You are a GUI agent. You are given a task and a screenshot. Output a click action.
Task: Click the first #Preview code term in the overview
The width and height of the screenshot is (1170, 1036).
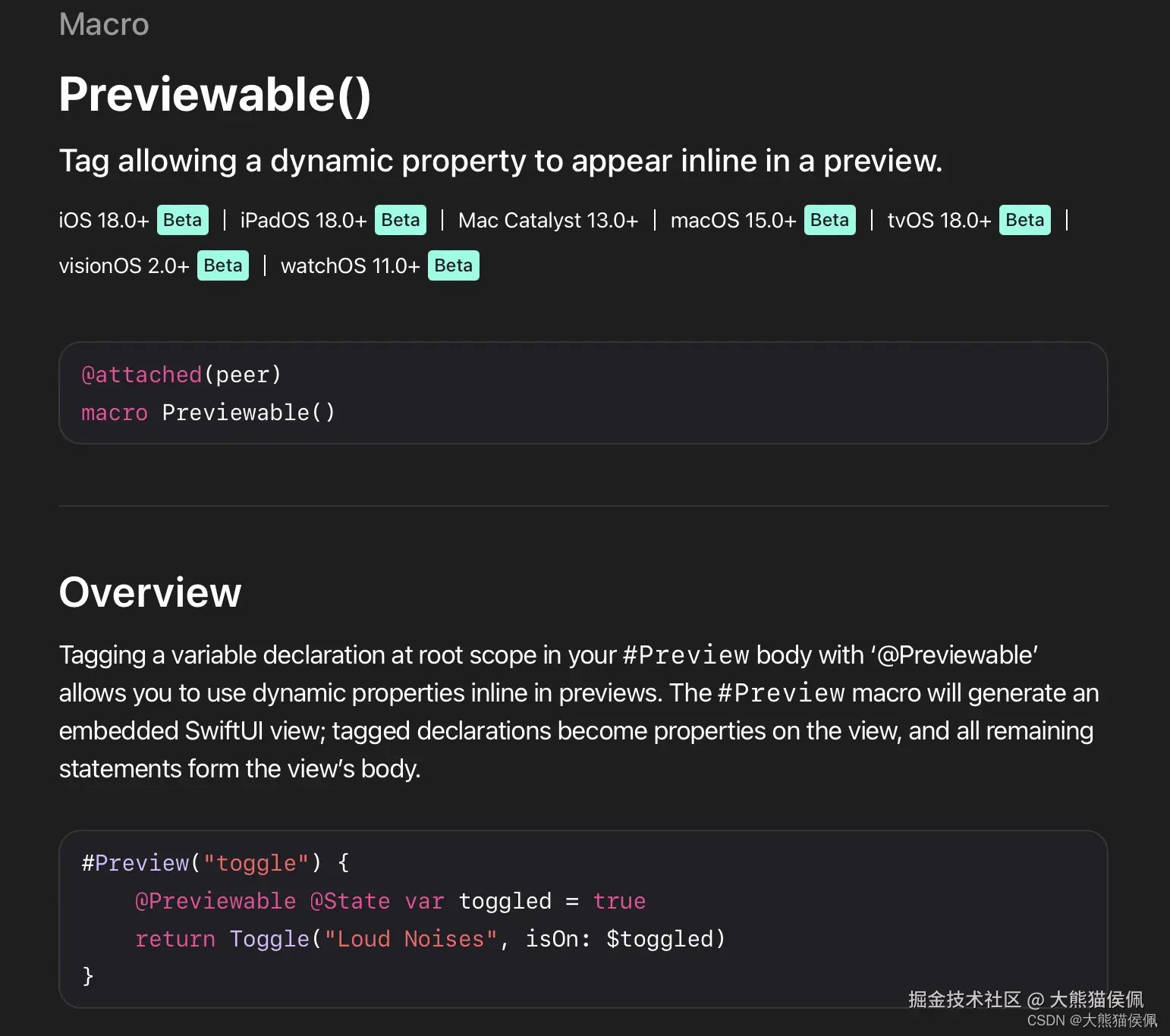[686, 655]
